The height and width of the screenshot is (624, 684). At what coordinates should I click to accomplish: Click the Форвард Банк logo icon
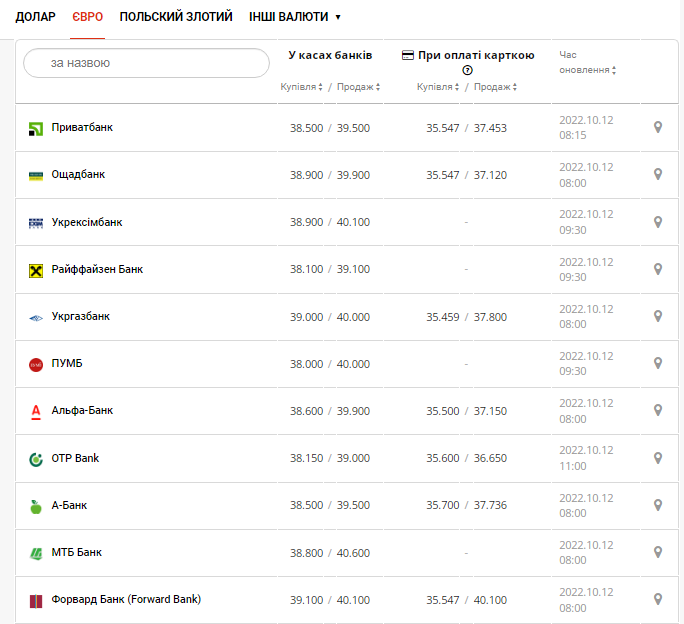[x=36, y=601]
